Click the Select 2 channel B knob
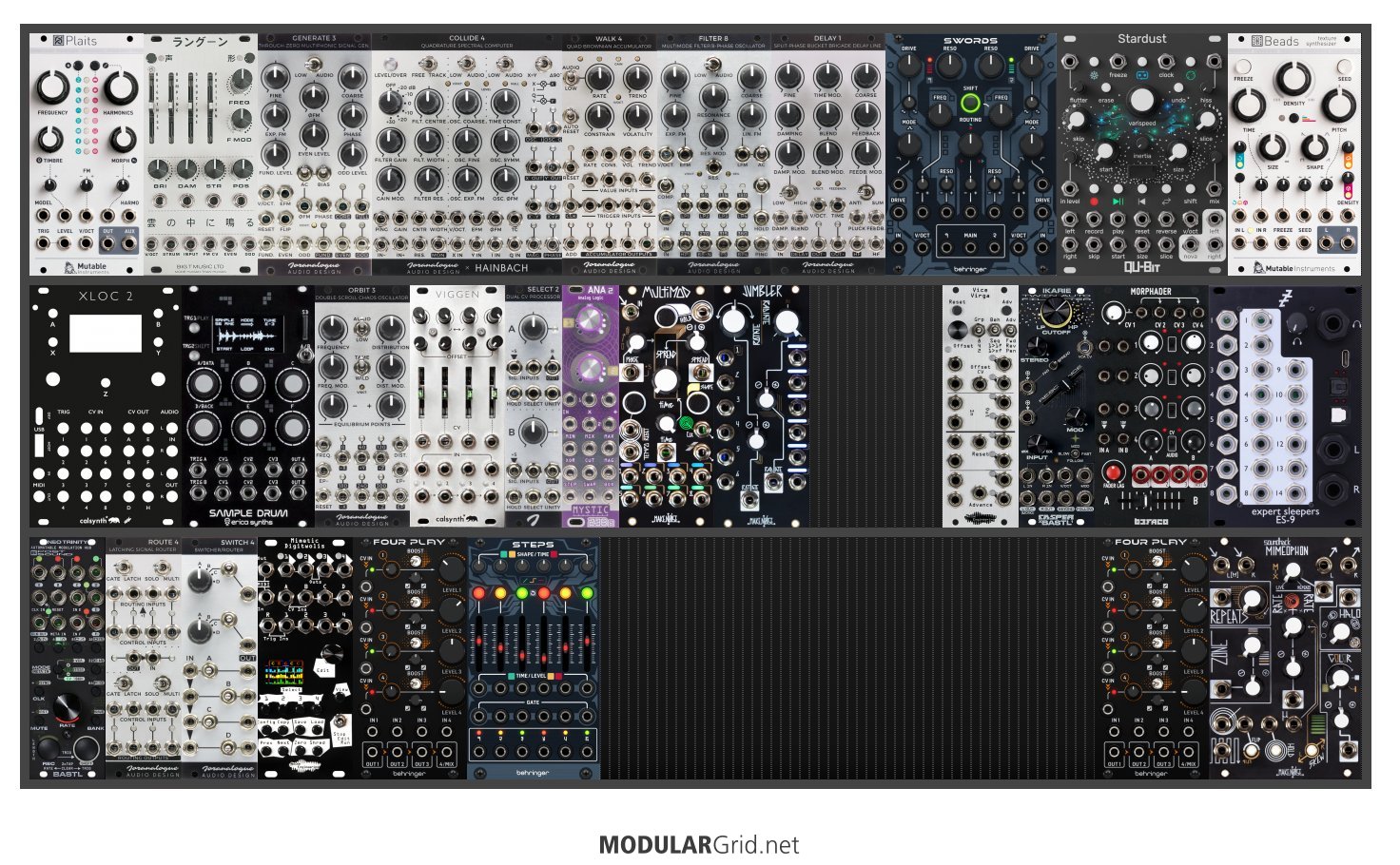The width and height of the screenshot is (1400, 865). pos(535,432)
